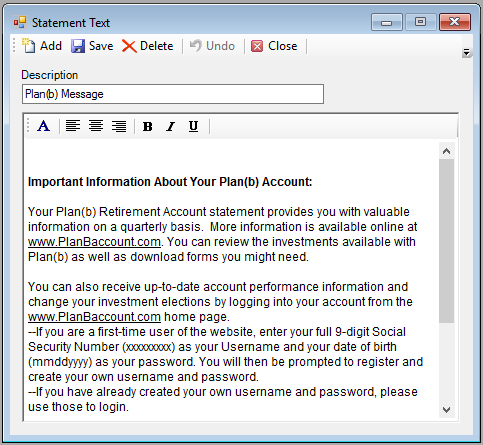483x445 pixels.
Task: Click the editor toolbar grip handle
Action: pyautogui.click(x=28, y=126)
